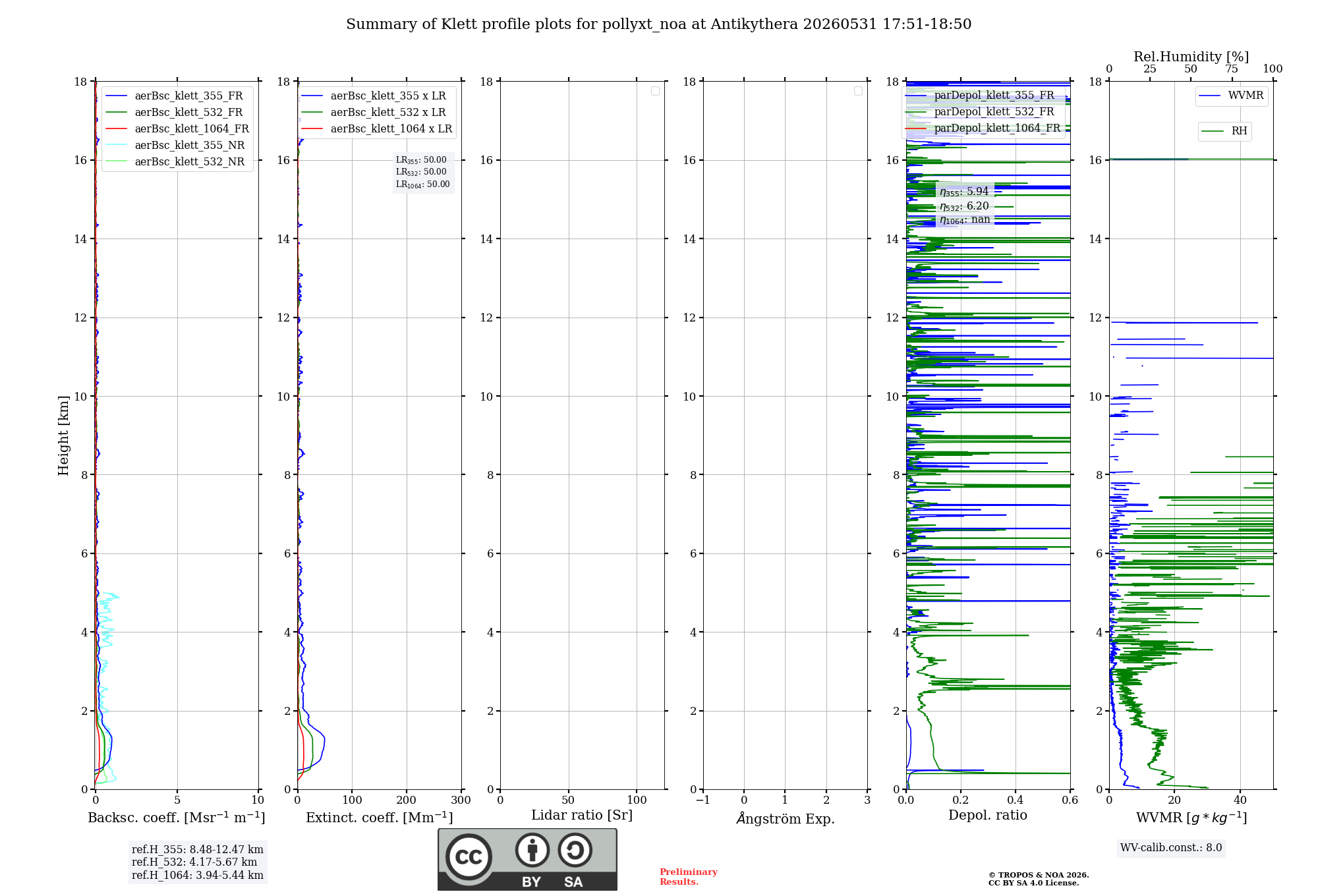Click the ref.H_355: 8.48-12.47 km text
The height and width of the screenshot is (896, 1318).
tap(198, 850)
